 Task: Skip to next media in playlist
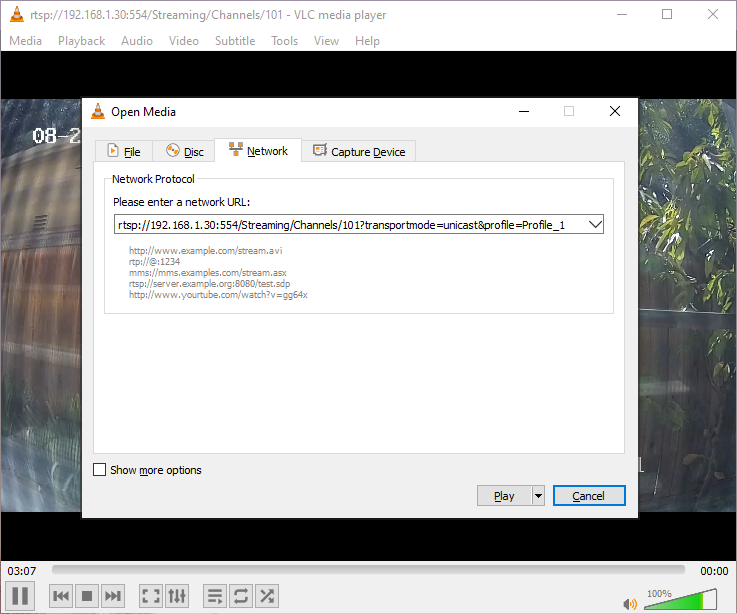(x=113, y=596)
